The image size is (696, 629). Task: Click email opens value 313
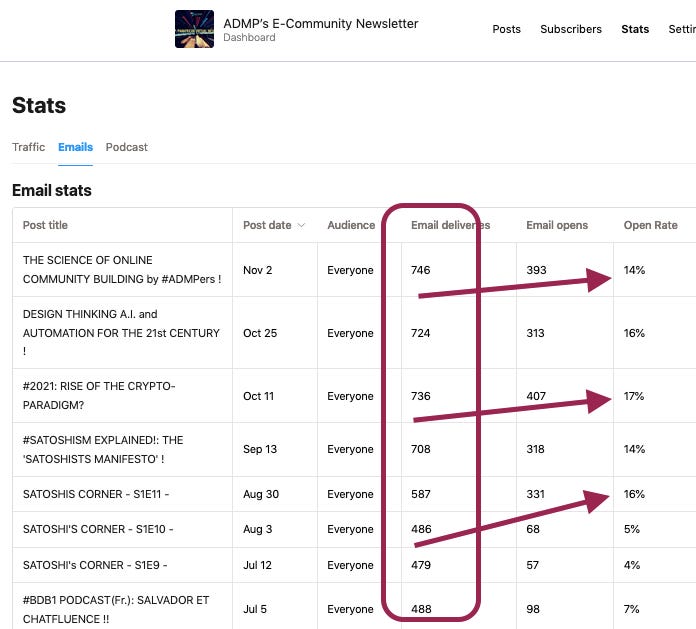point(535,333)
